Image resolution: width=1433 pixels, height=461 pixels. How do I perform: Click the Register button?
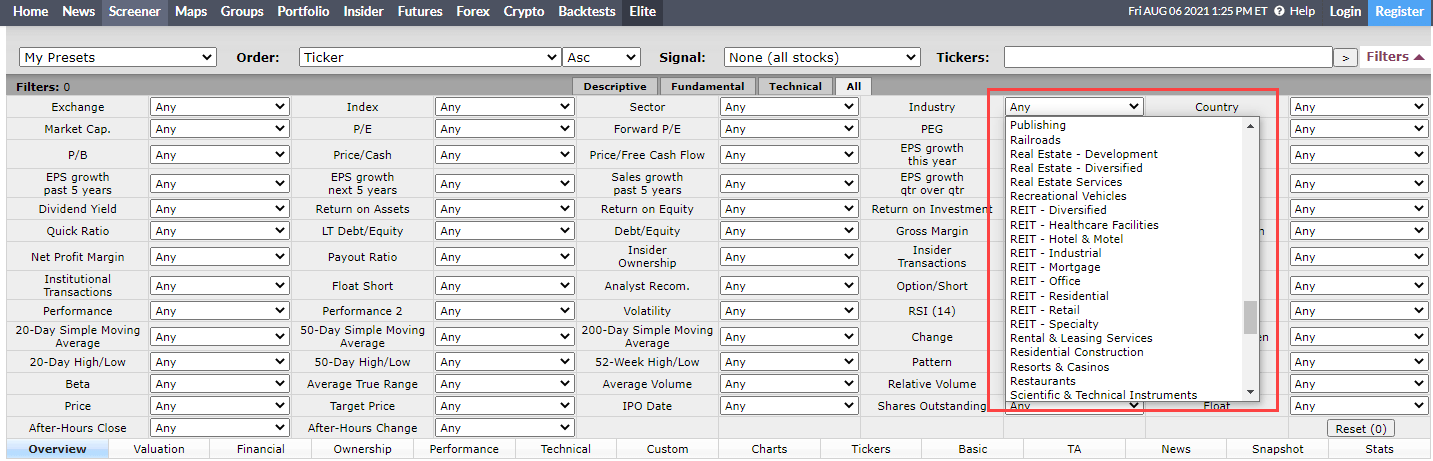[x=1399, y=12]
